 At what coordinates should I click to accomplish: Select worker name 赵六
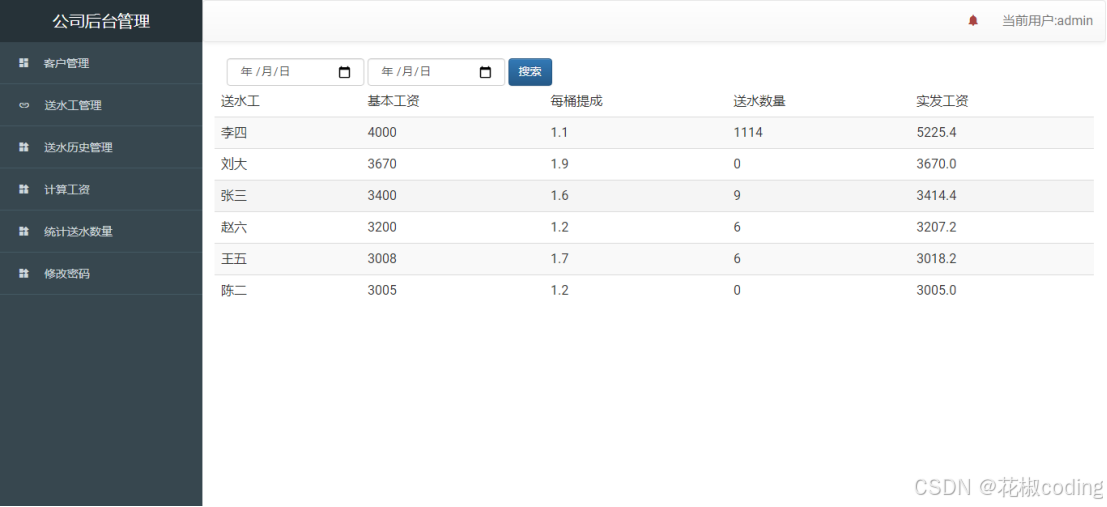coord(234,227)
